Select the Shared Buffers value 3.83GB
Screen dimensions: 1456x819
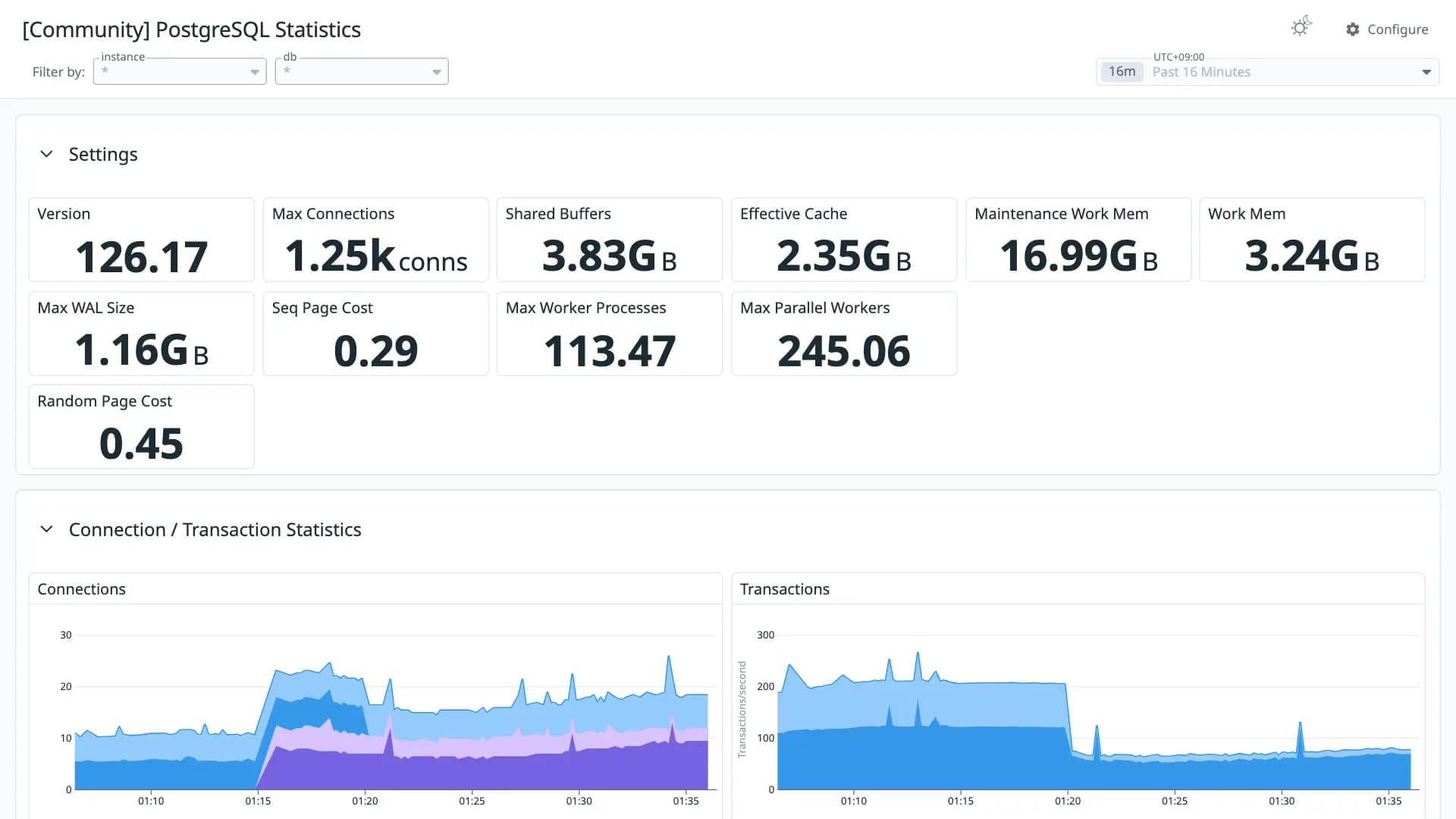click(x=609, y=256)
